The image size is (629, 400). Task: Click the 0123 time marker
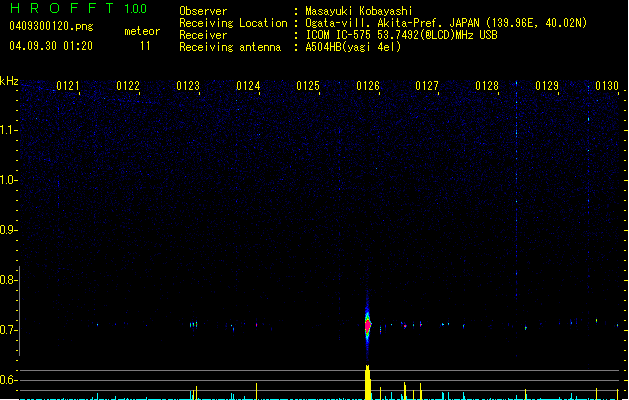point(188,86)
